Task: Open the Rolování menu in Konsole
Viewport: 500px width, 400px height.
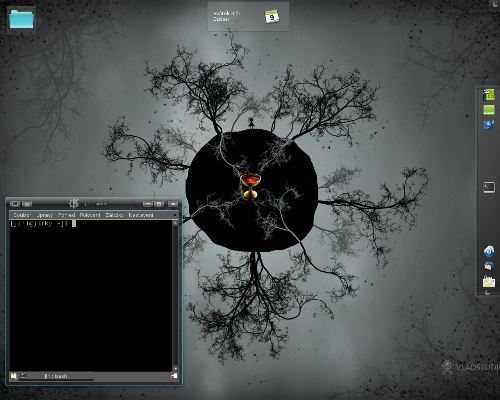Action: [x=90, y=215]
